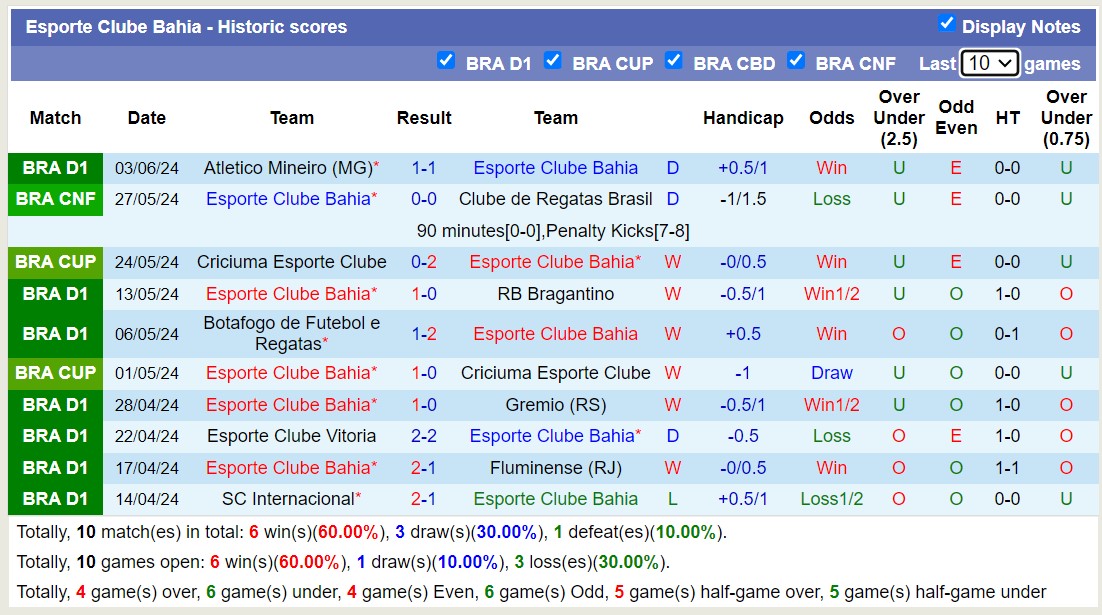This screenshot has height=615, width=1102.
Task: Open the Esporte Clube Bahia link on Atletico Mineiro row
Action: tap(556, 168)
